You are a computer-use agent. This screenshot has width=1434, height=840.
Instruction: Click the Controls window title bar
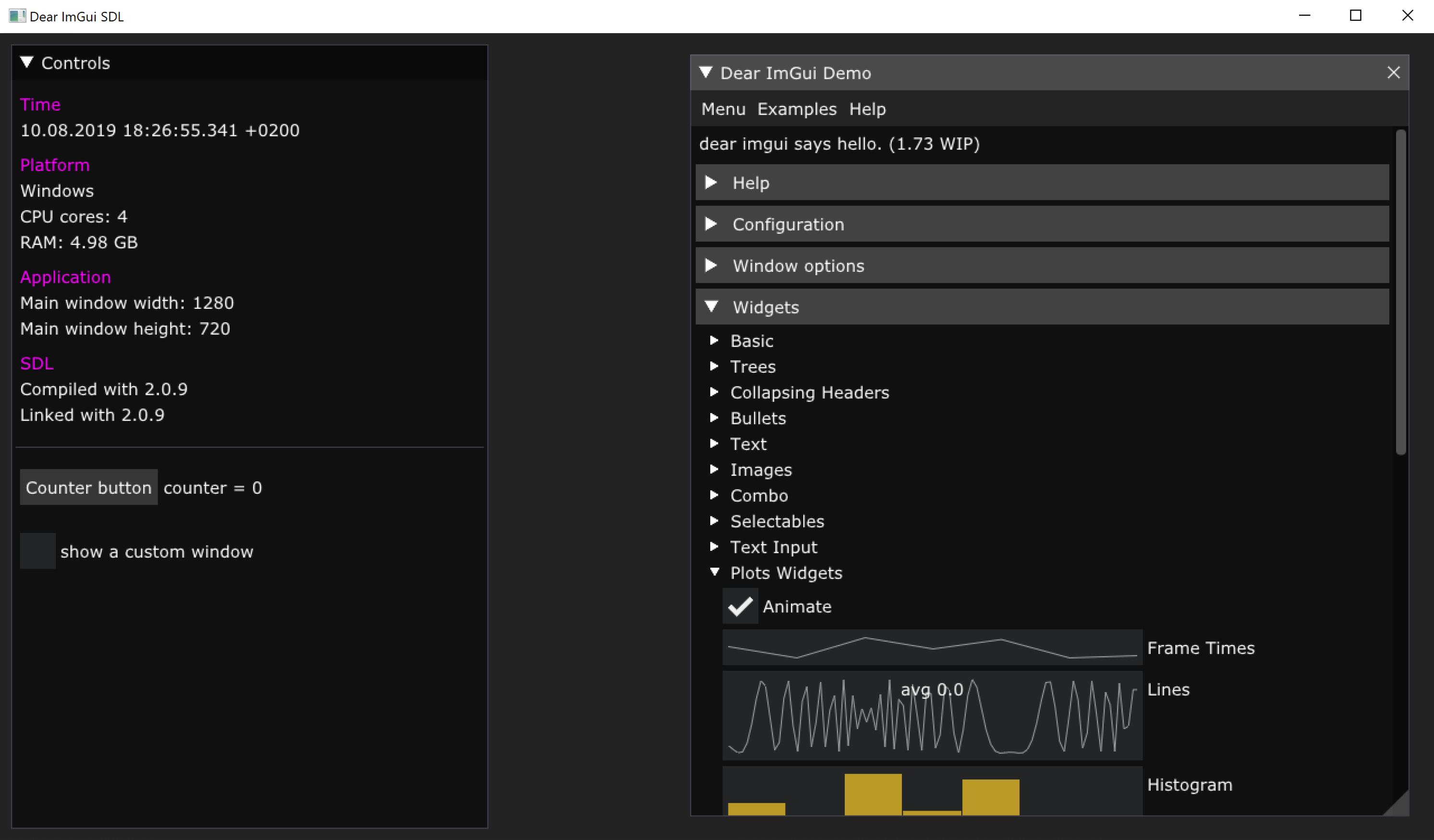(249, 62)
